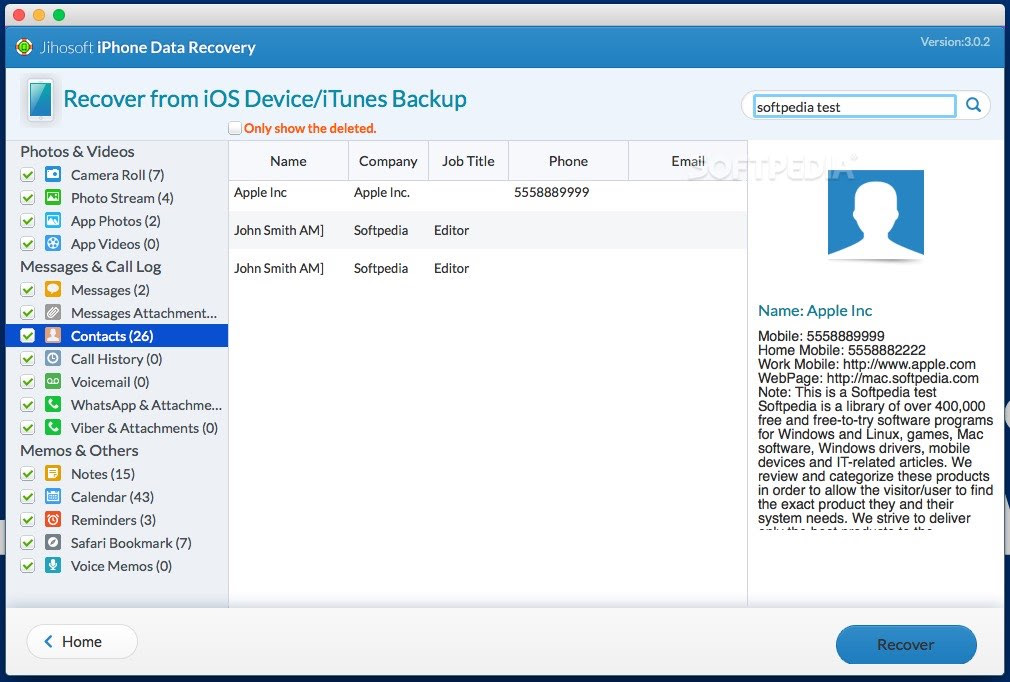Sort by Company column header

click(388, 161)
